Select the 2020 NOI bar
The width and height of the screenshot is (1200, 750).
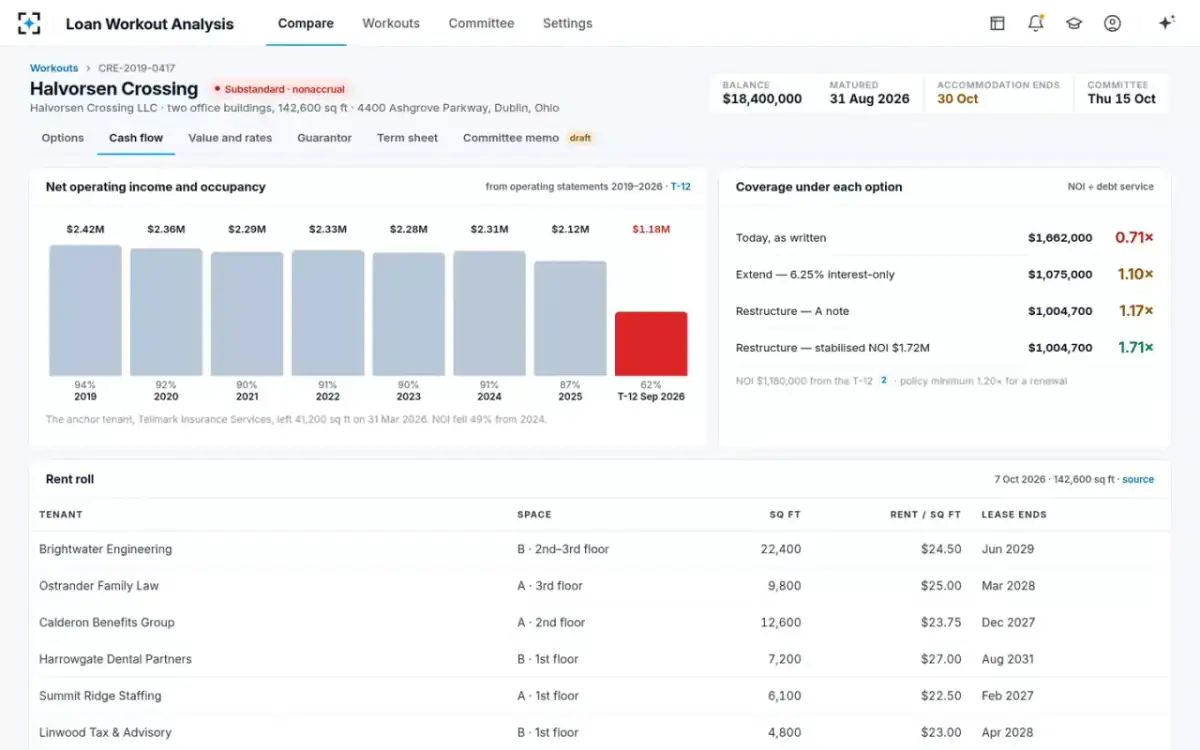click(166, 312)
